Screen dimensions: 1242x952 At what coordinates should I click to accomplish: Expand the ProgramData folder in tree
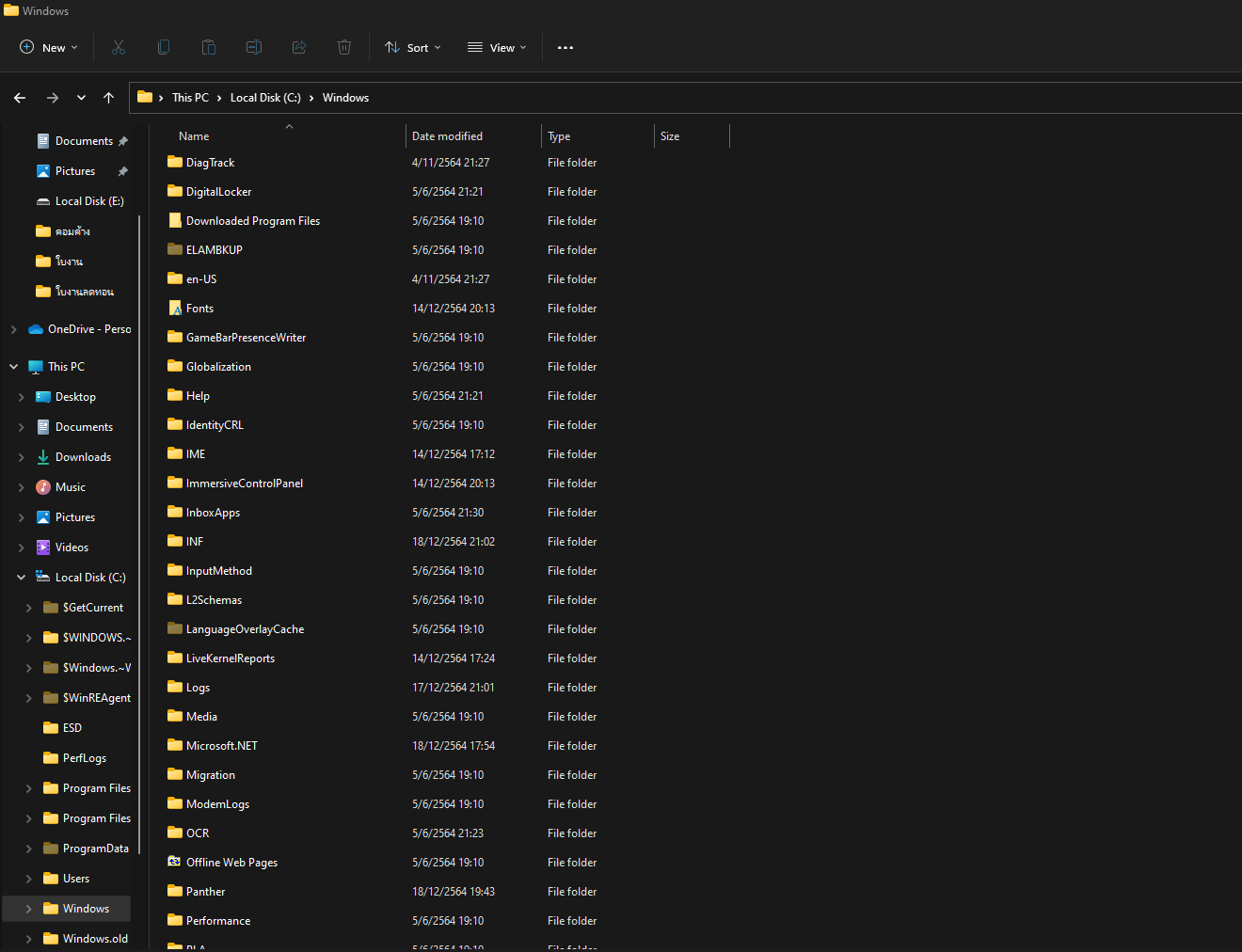(x=29, y=849)
